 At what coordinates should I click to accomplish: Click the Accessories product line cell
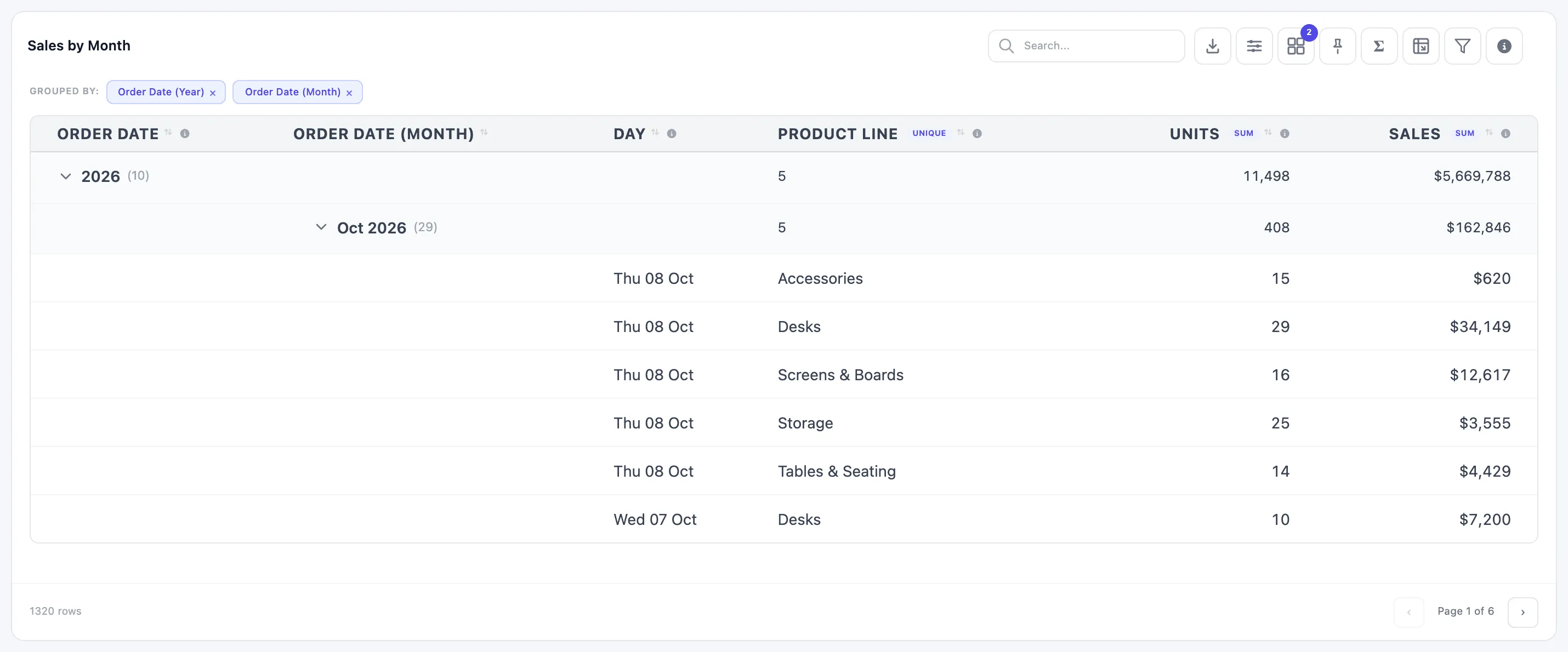(820, 278)
